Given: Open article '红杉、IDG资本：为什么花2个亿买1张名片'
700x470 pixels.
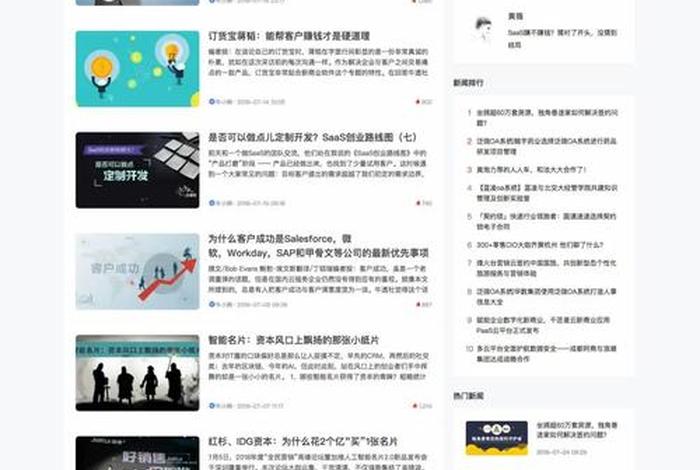Looking at the screenshot, I should [x=303, y=441].
